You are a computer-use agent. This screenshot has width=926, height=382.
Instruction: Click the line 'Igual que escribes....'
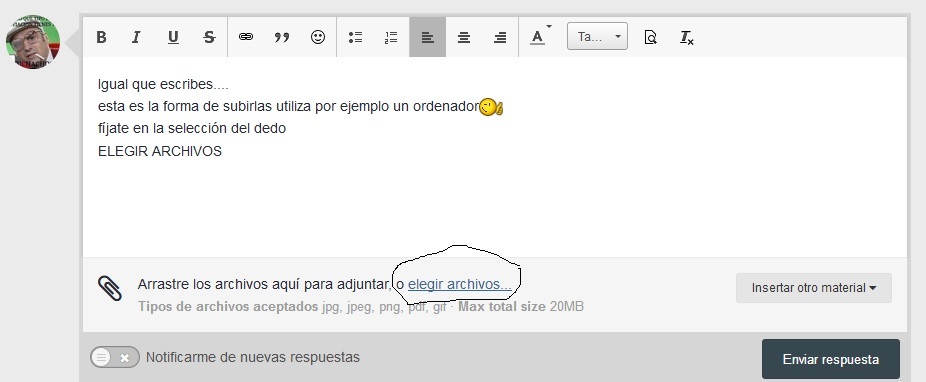(164, 84)
